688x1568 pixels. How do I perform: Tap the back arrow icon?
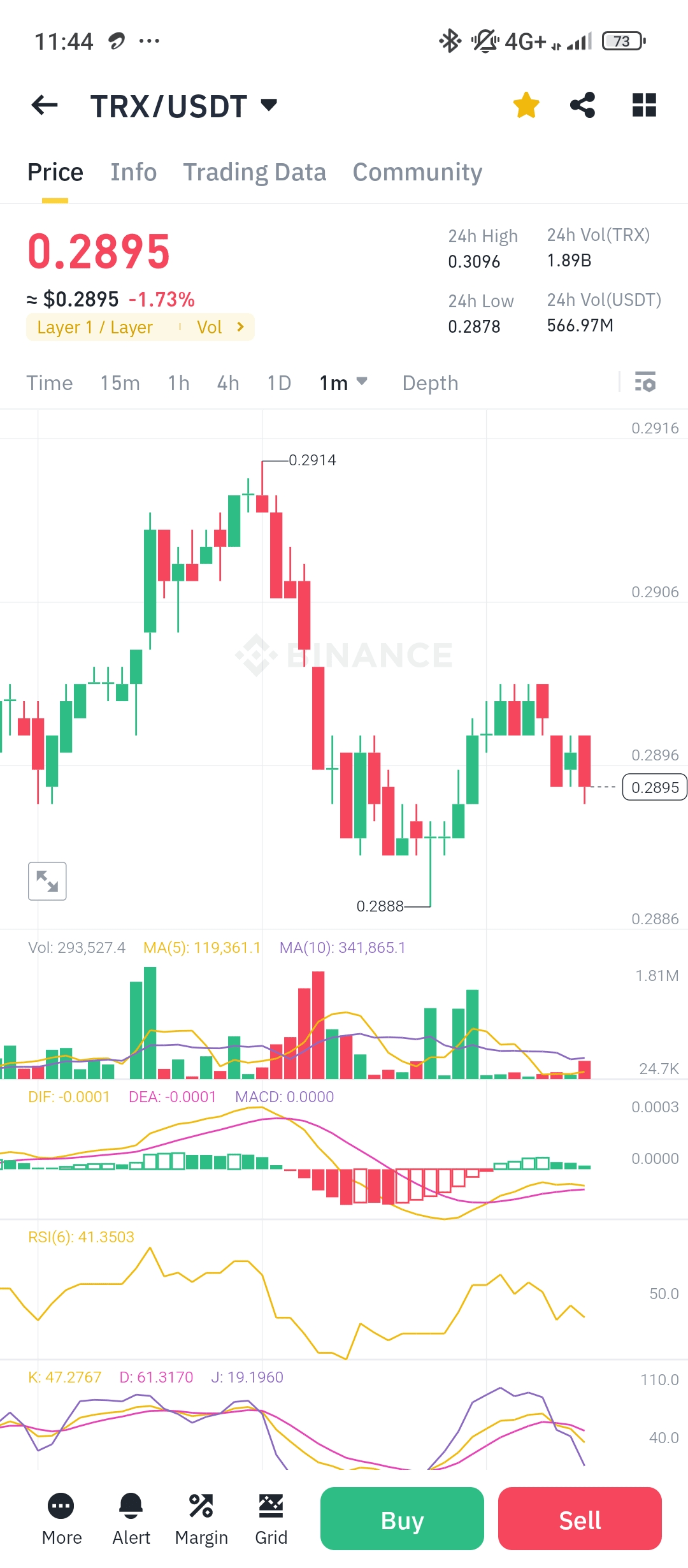(45, 105)
